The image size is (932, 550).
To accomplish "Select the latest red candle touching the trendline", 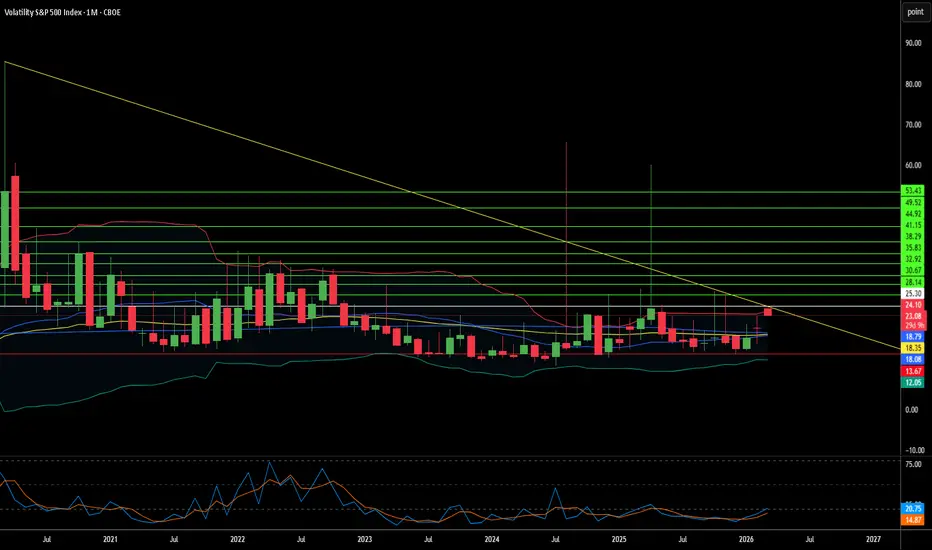I will tap(767, 312).
